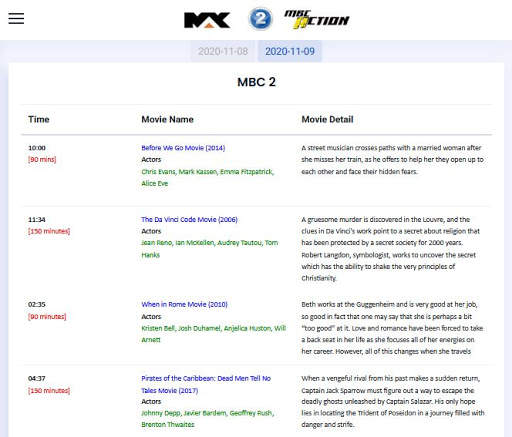The width and height of the screenshot is (512, 437).
Task: Click the [150 minutes] label under 11:34
Action: (x=49, y=231)
